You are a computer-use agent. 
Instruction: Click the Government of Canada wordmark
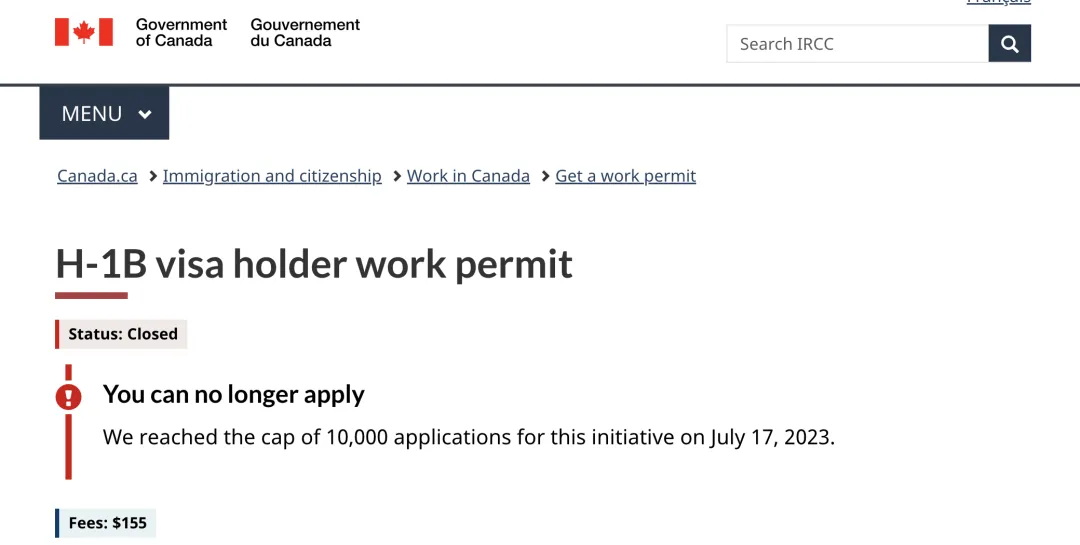coord(181,32)
